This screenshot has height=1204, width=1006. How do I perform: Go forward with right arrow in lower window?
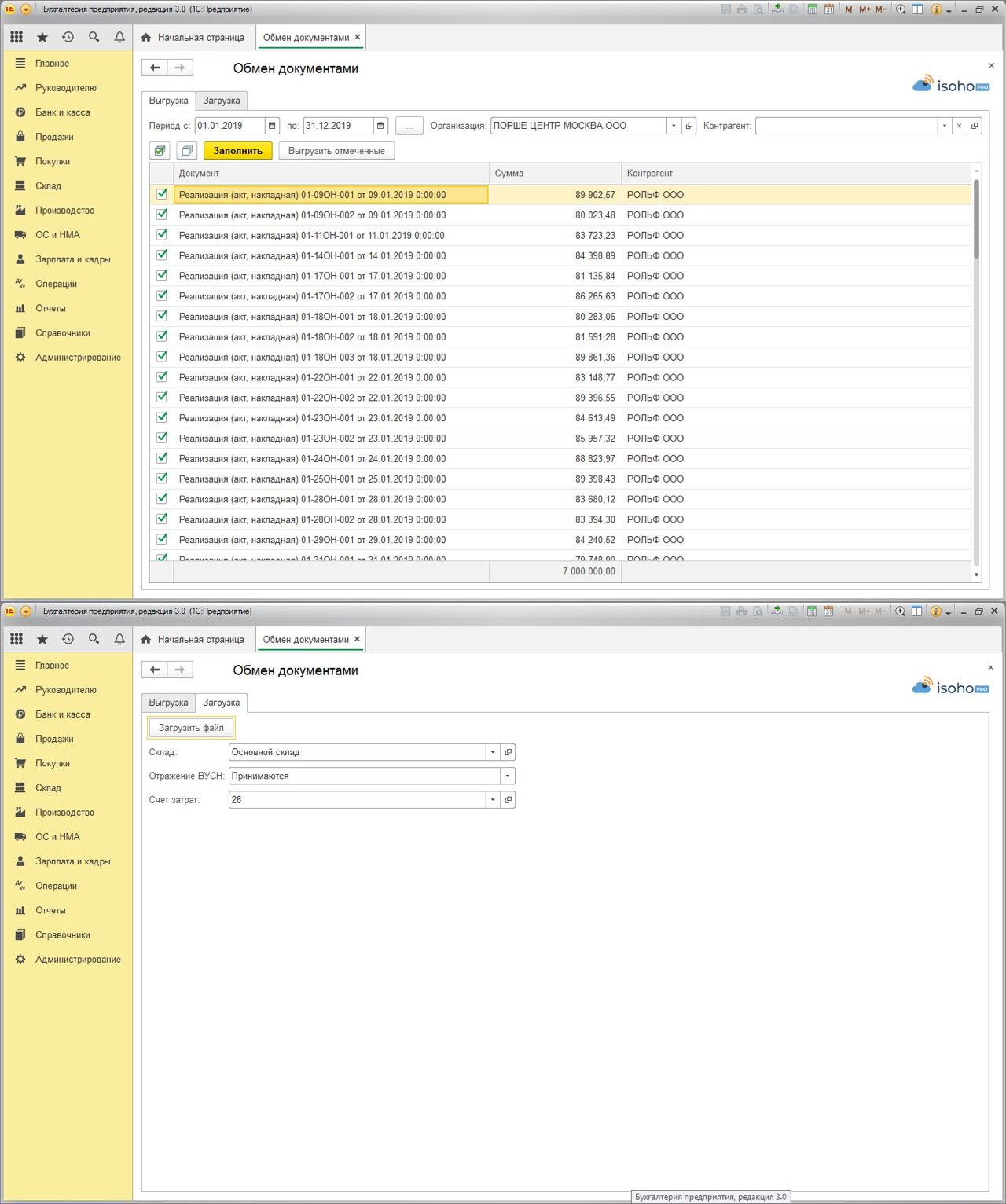180,670
